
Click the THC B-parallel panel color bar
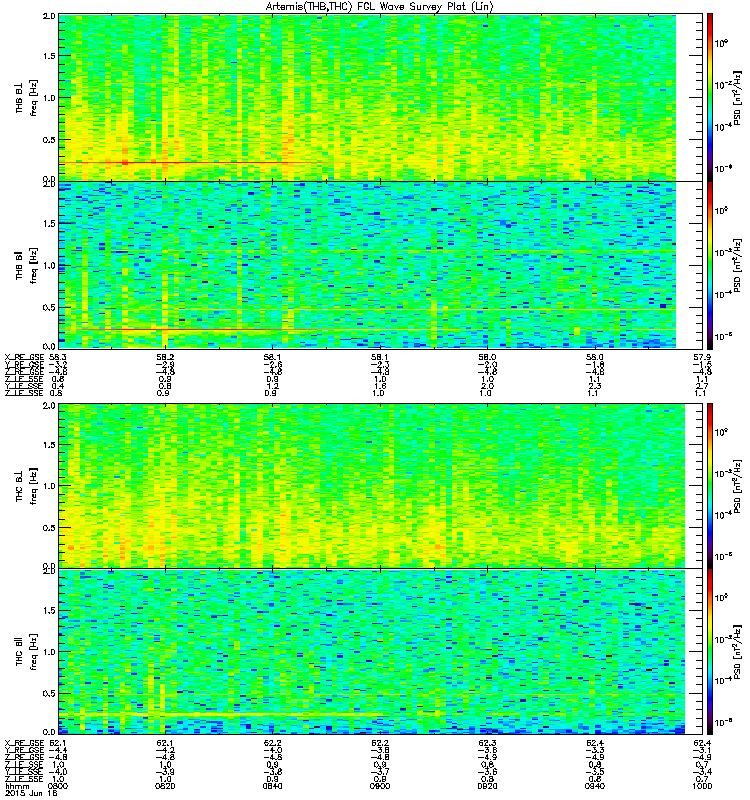tap(709, 652)
